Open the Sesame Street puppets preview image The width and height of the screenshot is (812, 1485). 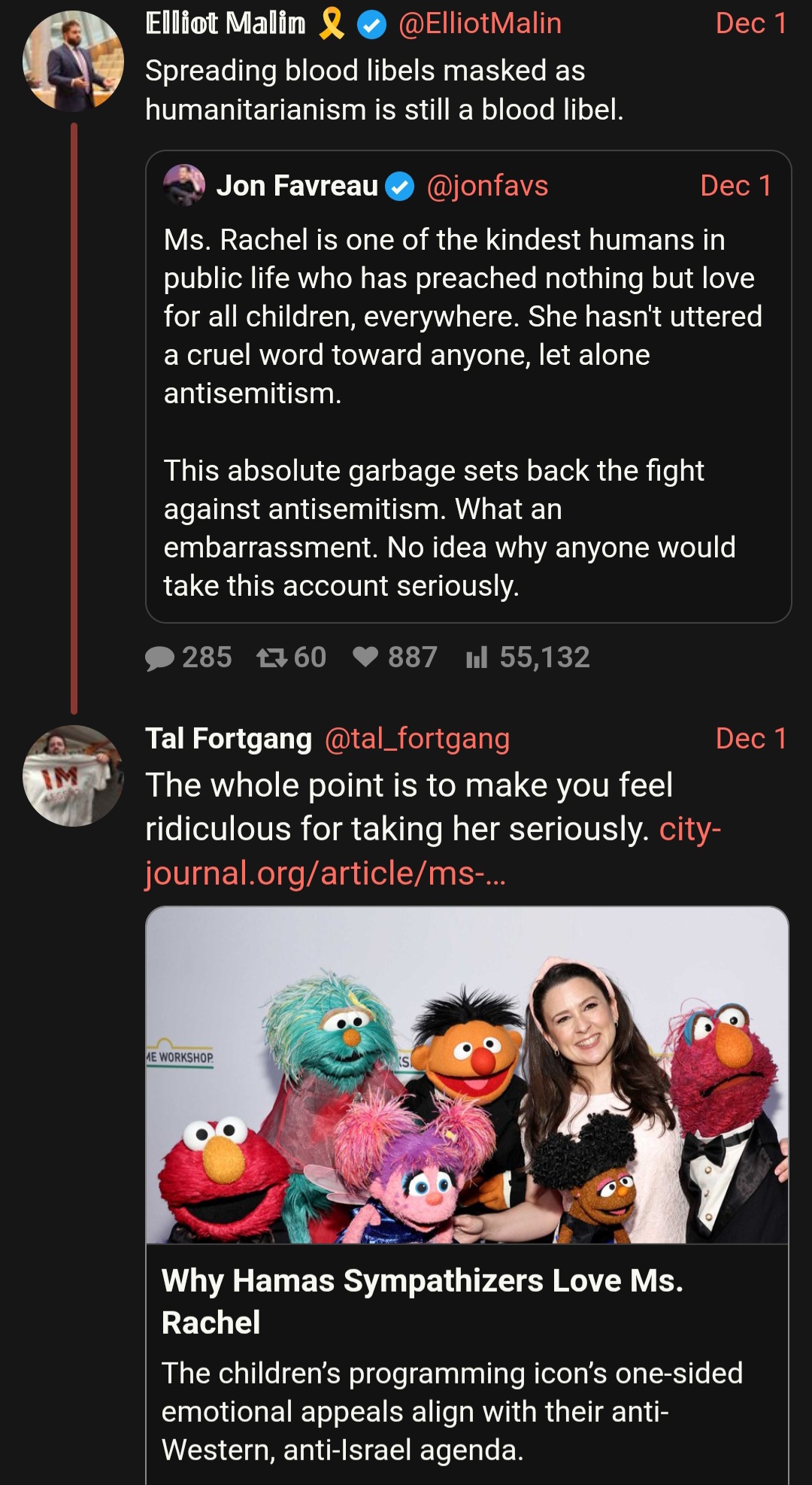(467, 1075)
